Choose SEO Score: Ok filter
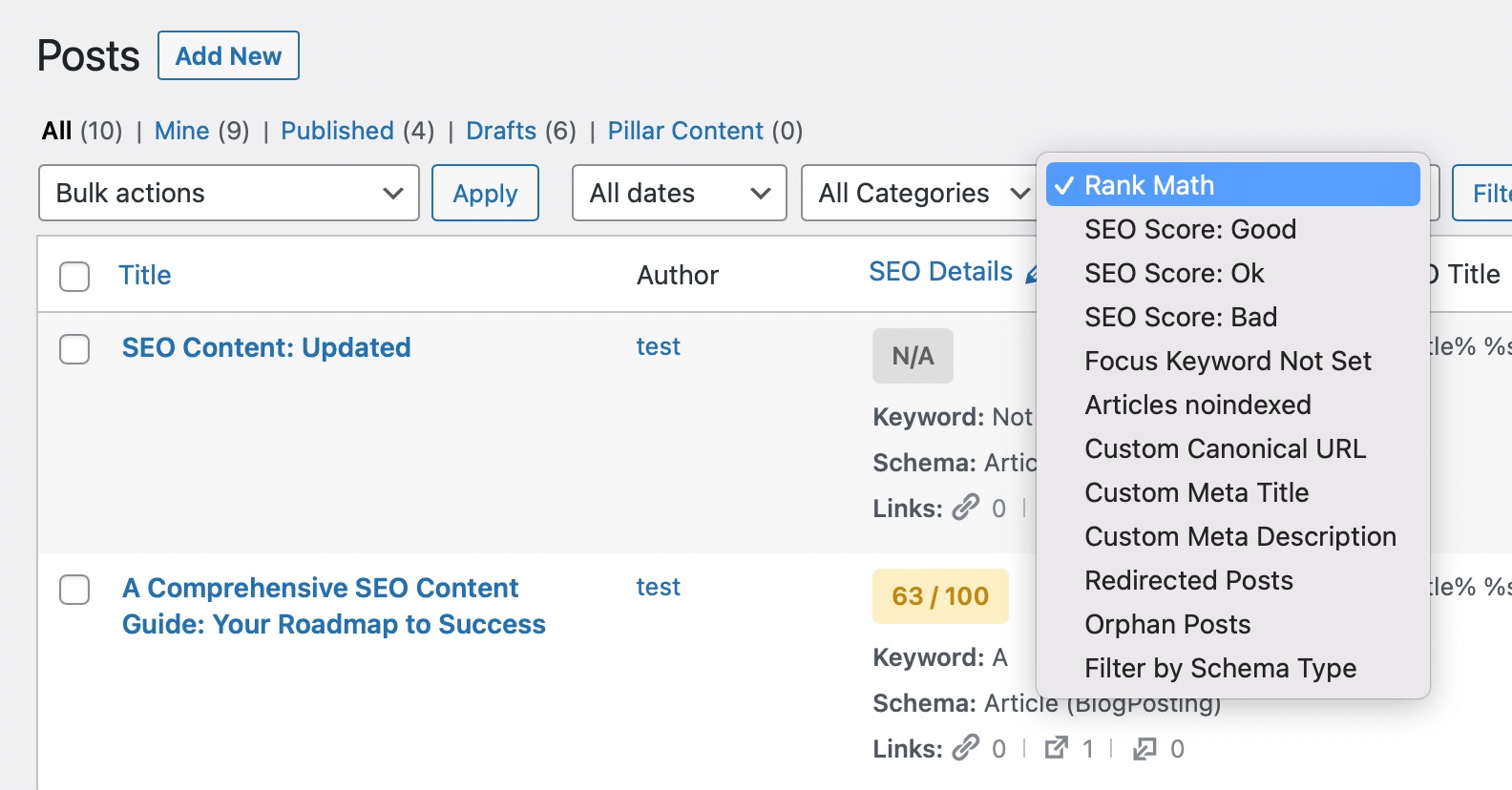This screenshot has width=1512, height=790. 1233,273
